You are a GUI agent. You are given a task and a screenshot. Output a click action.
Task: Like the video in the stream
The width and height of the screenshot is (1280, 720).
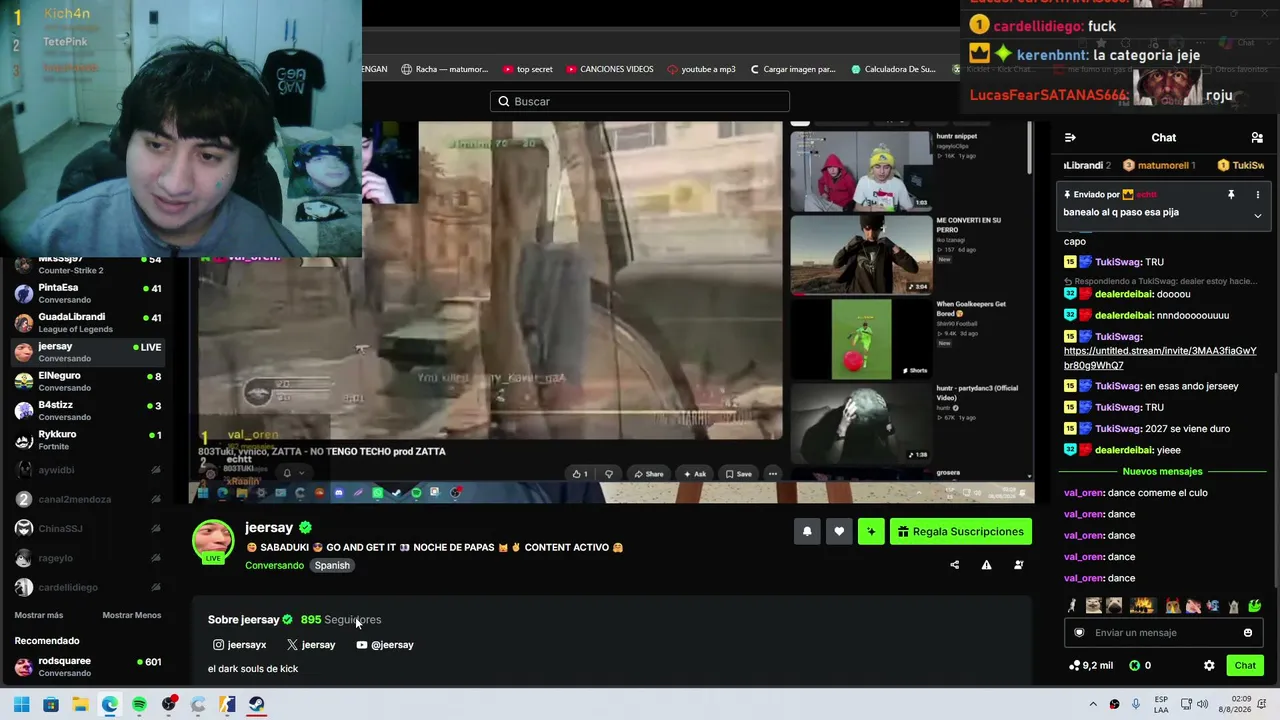[x=579, y=474]
